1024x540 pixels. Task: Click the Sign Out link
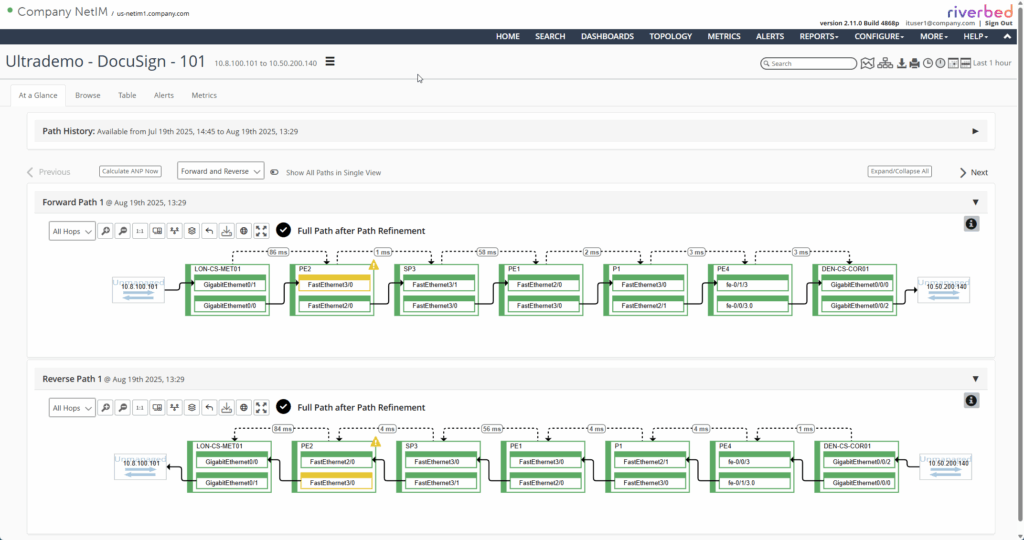point(997,22)
